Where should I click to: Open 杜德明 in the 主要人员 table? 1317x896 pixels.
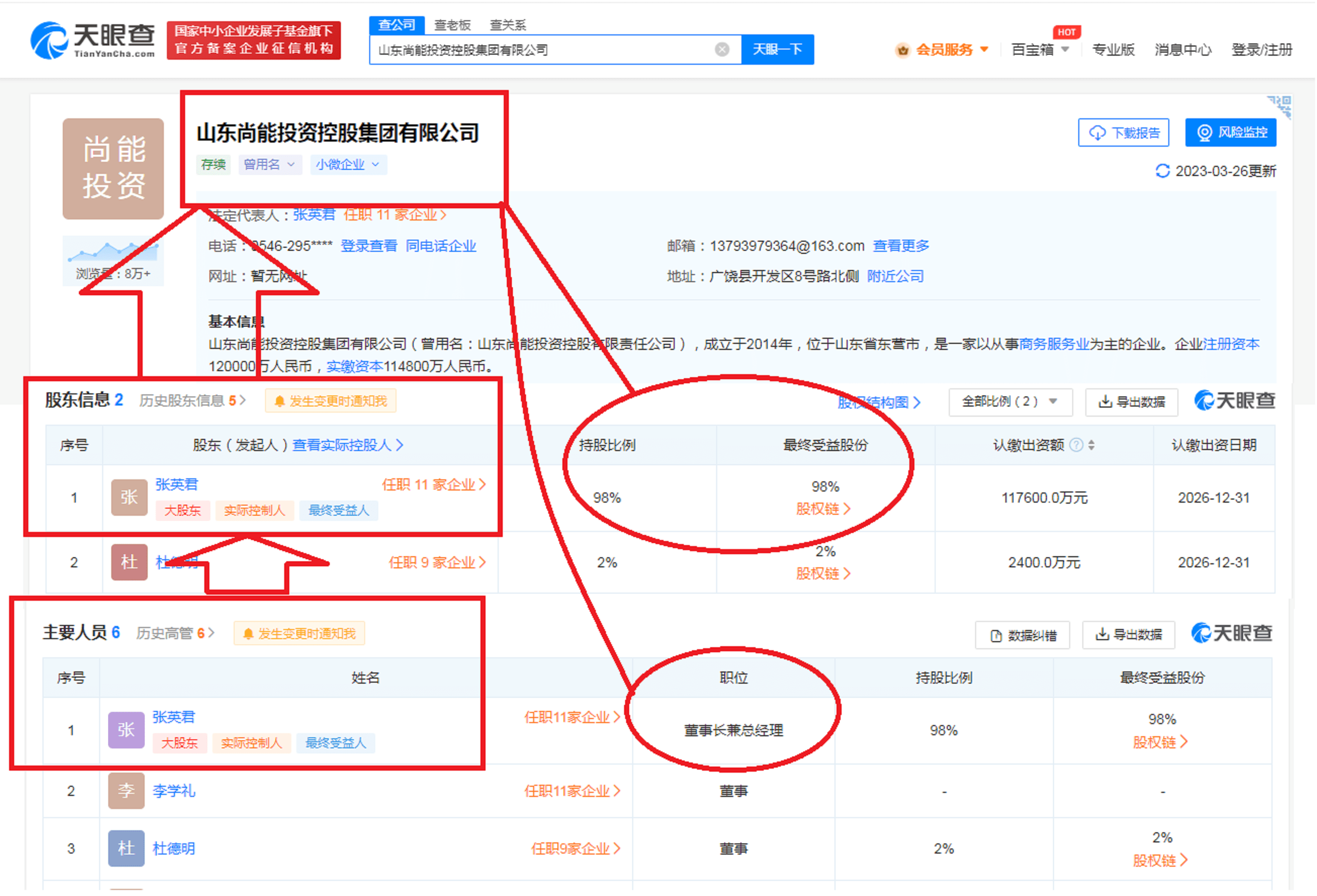(174, 849)
